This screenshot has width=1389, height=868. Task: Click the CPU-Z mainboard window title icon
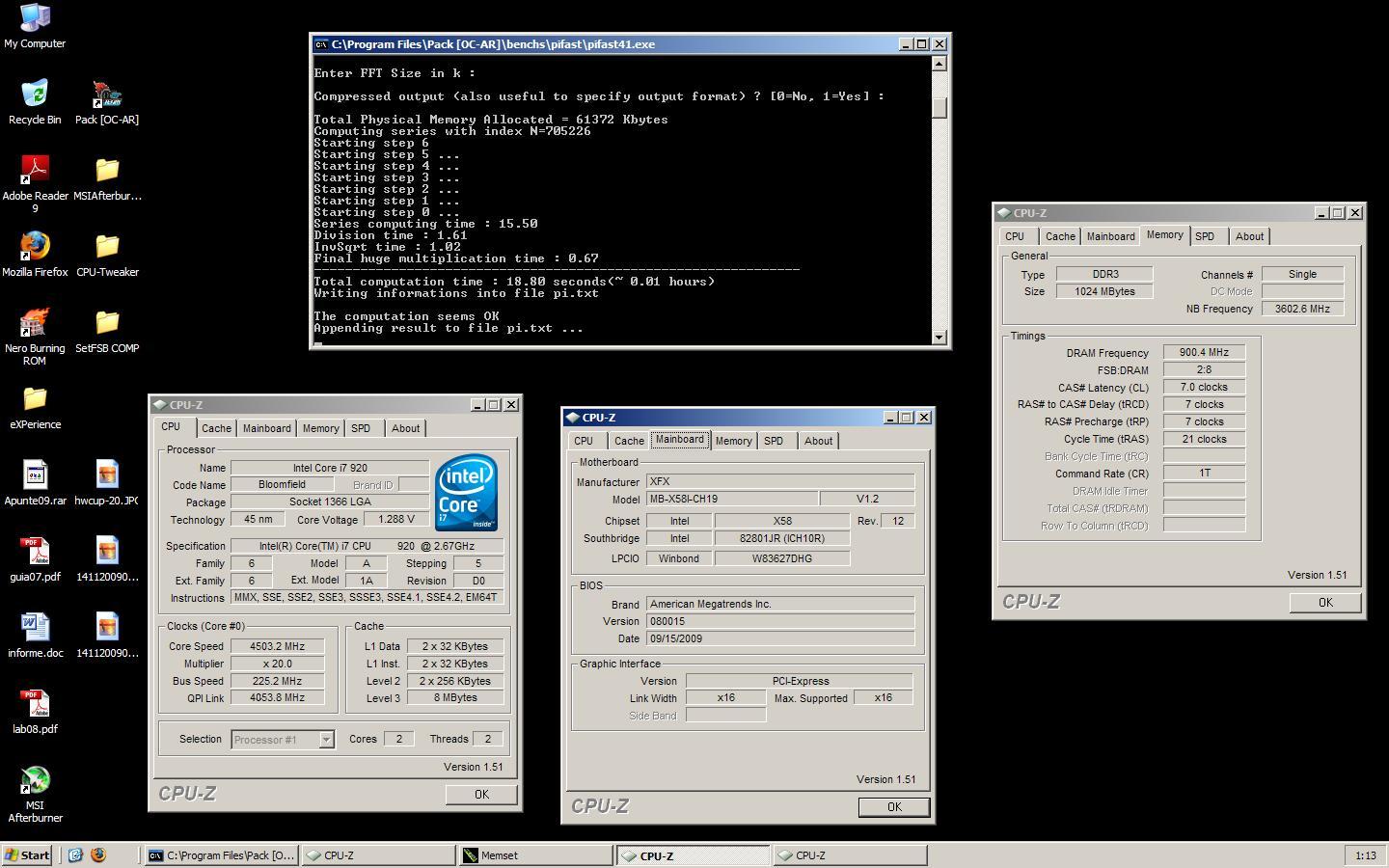pyautogui.click(x=573, y=418)
